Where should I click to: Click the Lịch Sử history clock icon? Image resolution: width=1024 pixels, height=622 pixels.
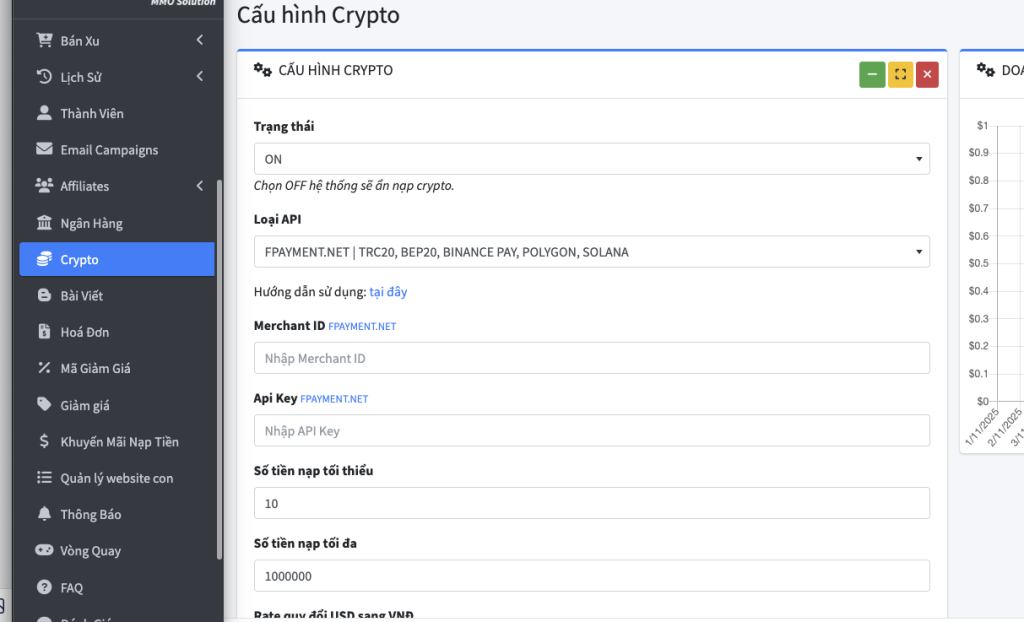[44, 77]
